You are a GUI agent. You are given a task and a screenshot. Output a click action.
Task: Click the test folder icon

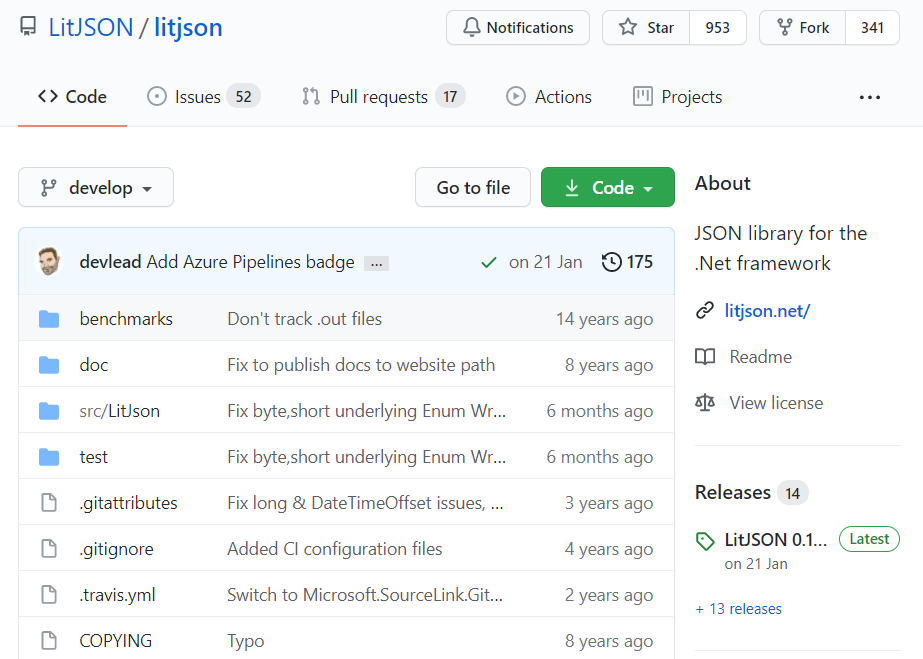(49, 457)
